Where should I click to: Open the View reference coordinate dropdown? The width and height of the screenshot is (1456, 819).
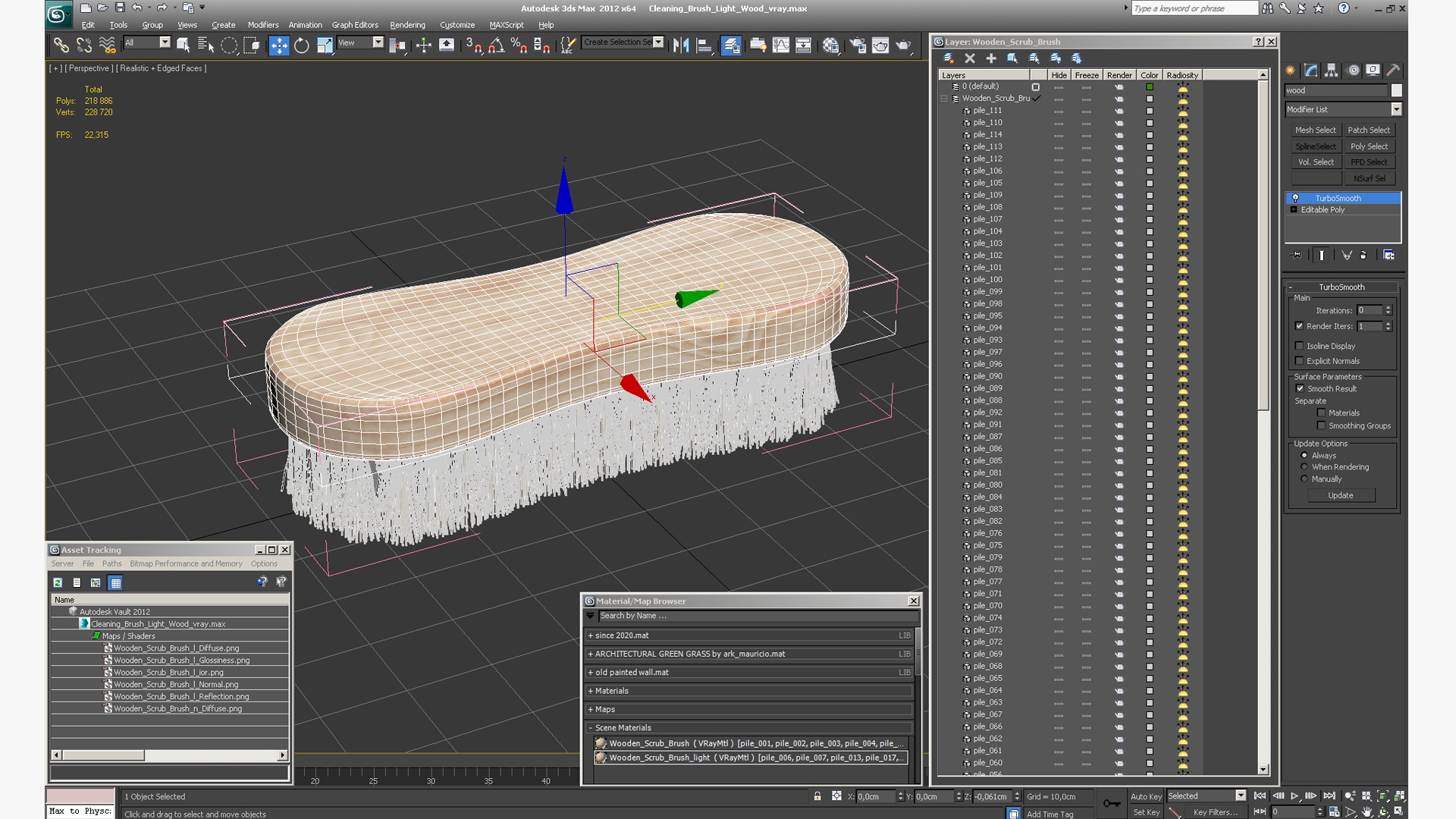[x=378, y=42]
